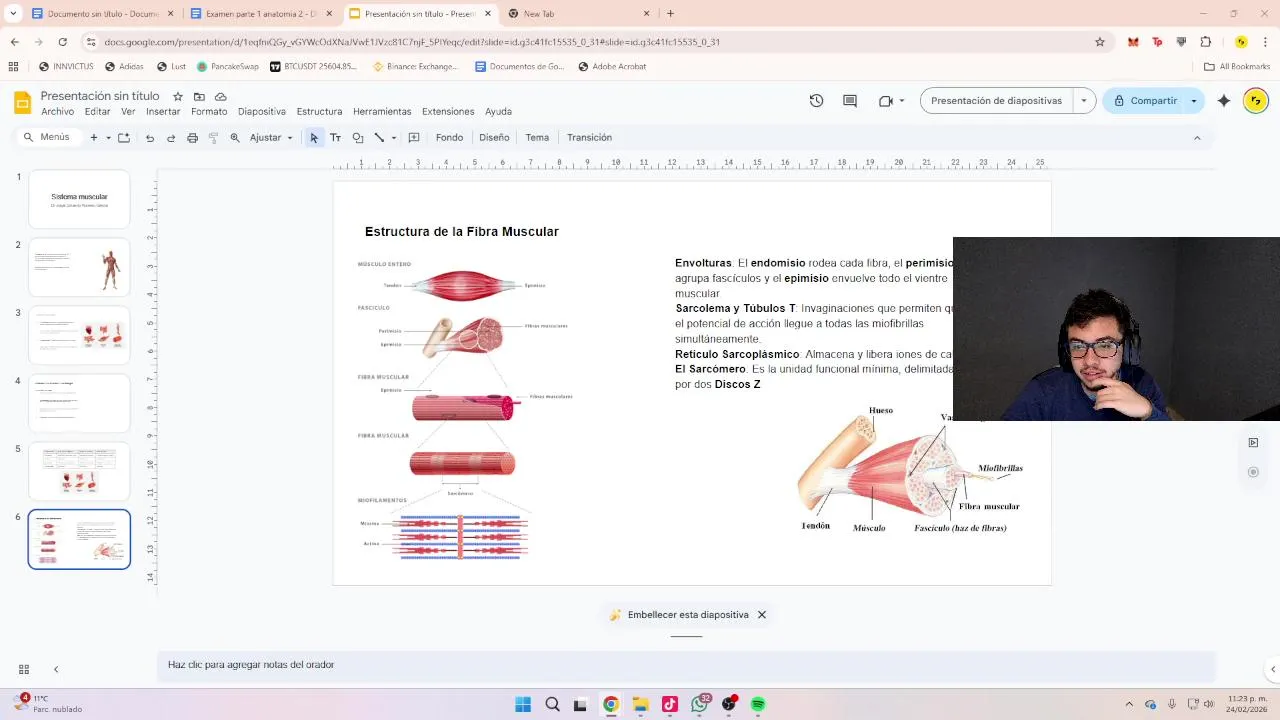Switch to Examen parte 1 anatomia tab

coord(260,14)
